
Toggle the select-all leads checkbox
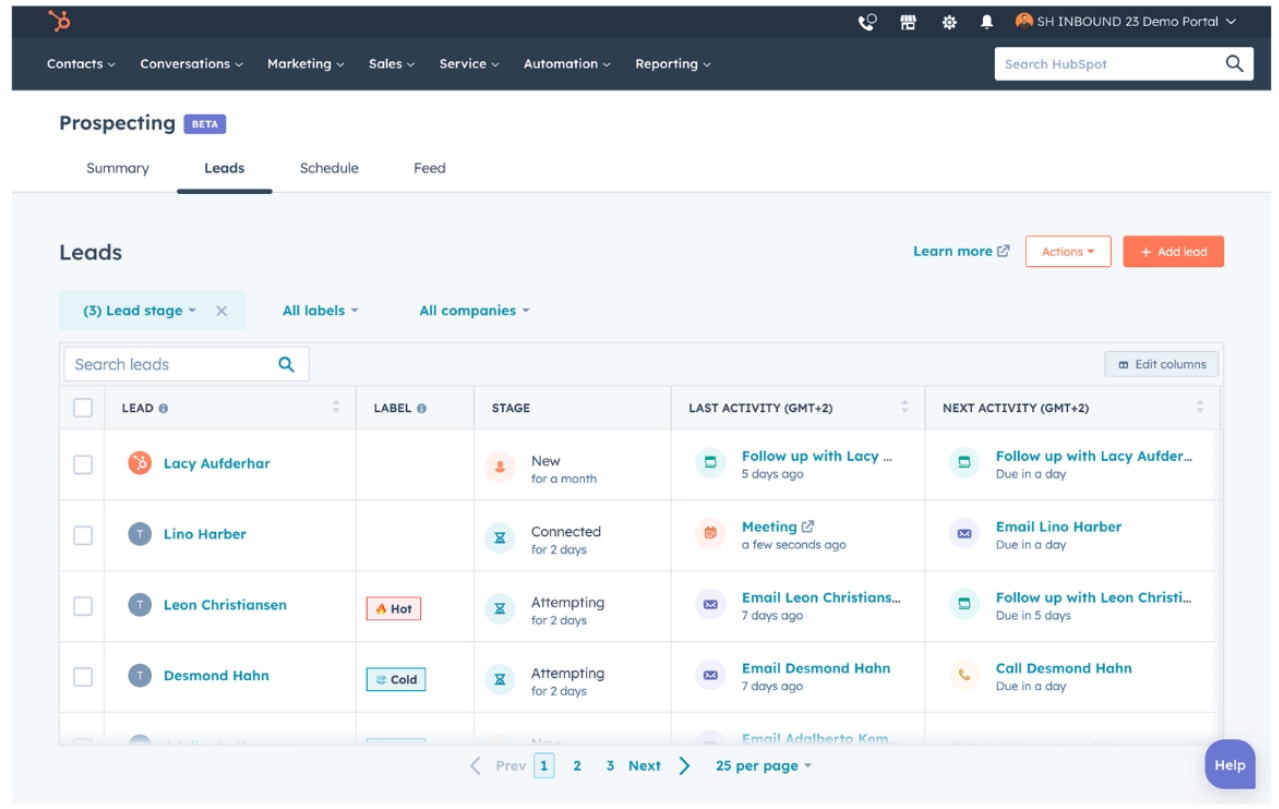pyautogui.click(x=83, y=408)
